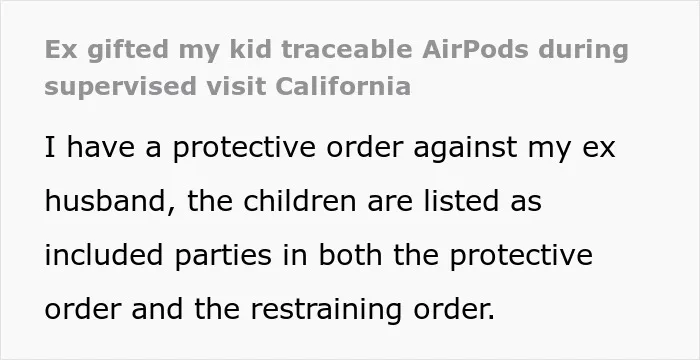Open the post title about traceable AirPods

tap(337, 67)
